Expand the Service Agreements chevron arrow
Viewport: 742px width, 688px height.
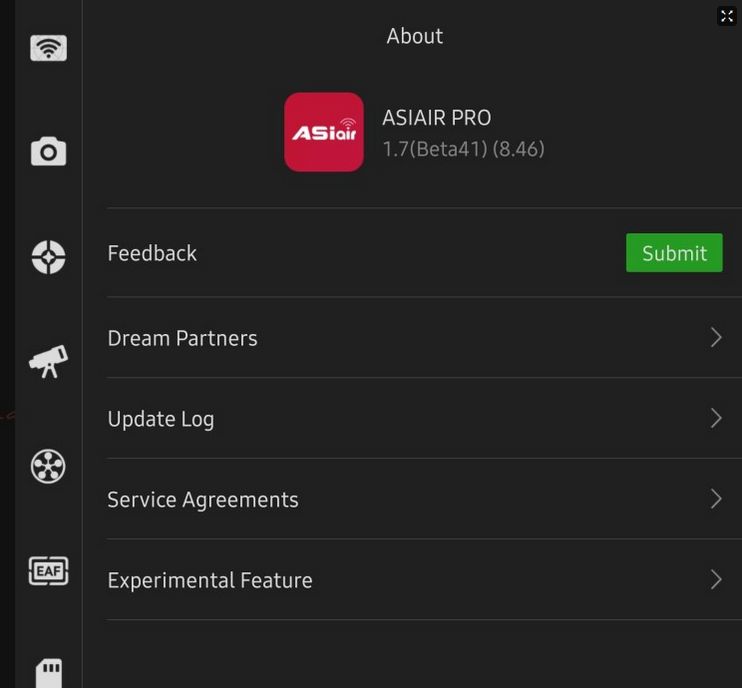[x=716, y=499]
